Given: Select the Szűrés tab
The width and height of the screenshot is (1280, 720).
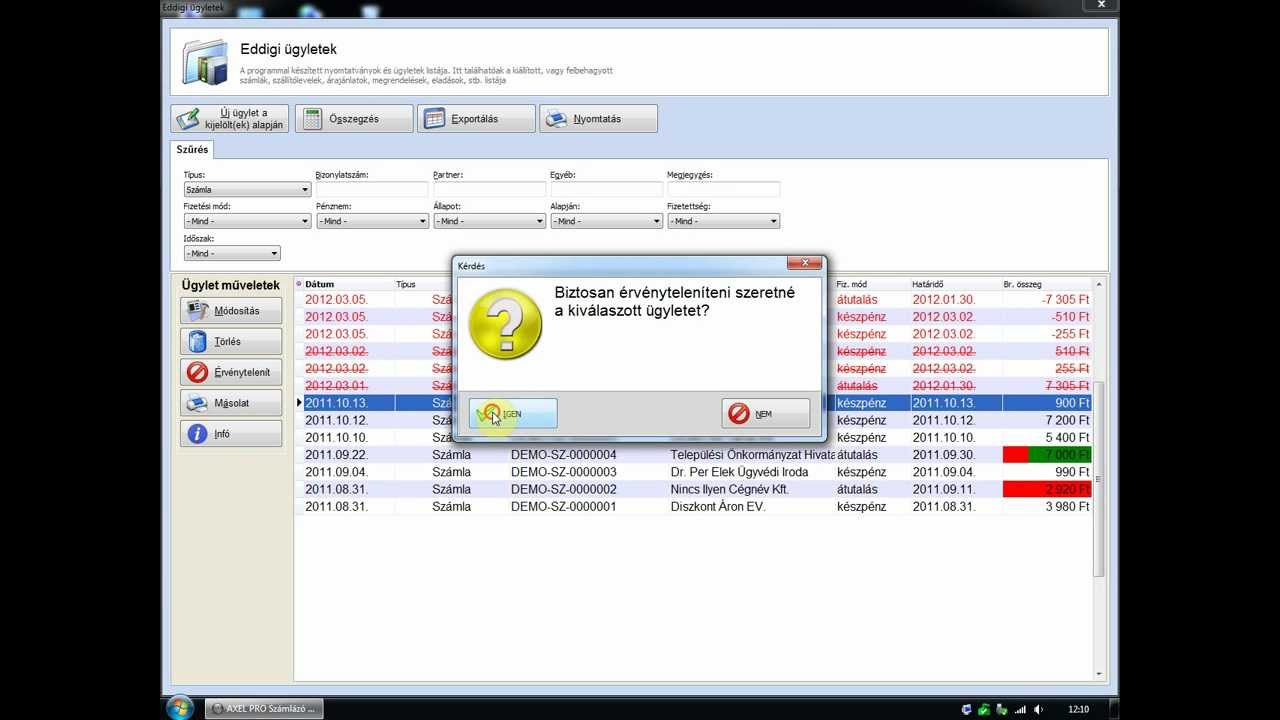Looking at the screenshot, I should pyautogui.click(x=192, y=149).
